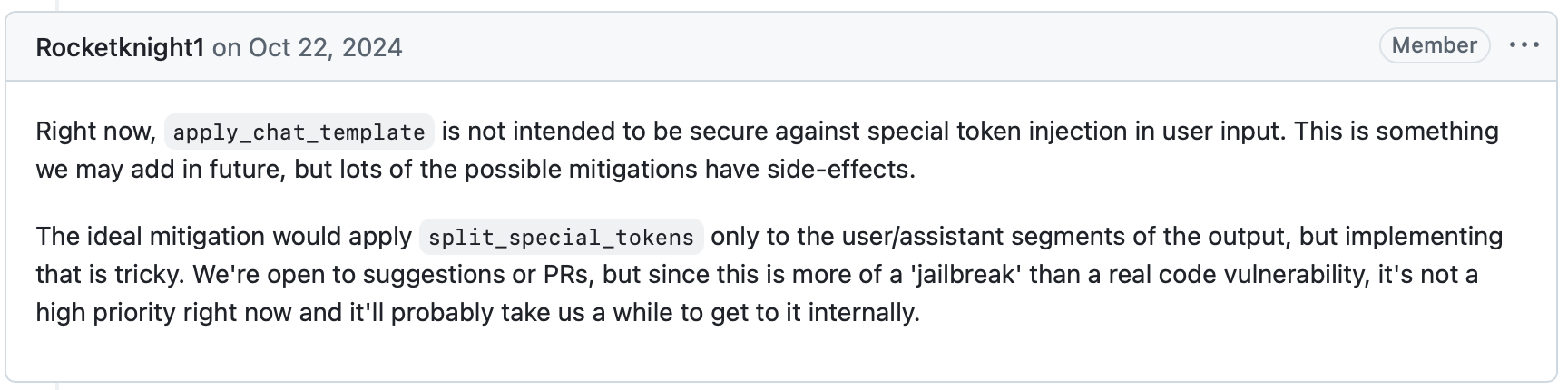Open the Oct 22, 2024 timestamp permalink
The height and width of the screenshot is (390, 1568).
325,47
